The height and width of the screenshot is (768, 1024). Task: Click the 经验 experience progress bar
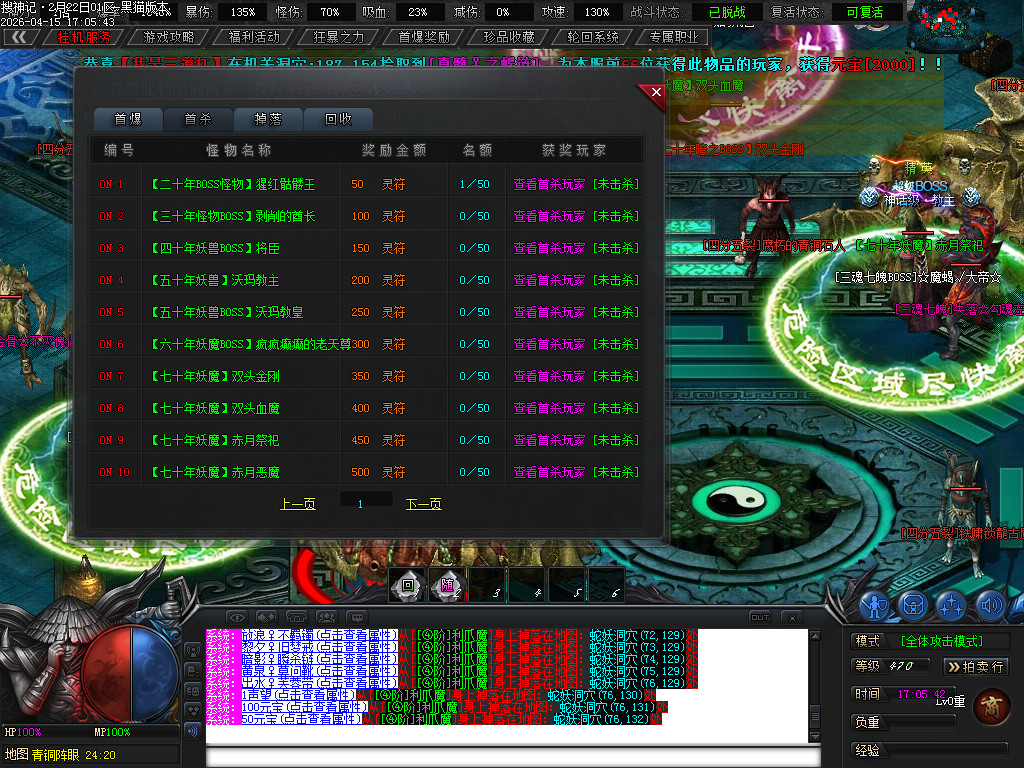coord(940,749)
